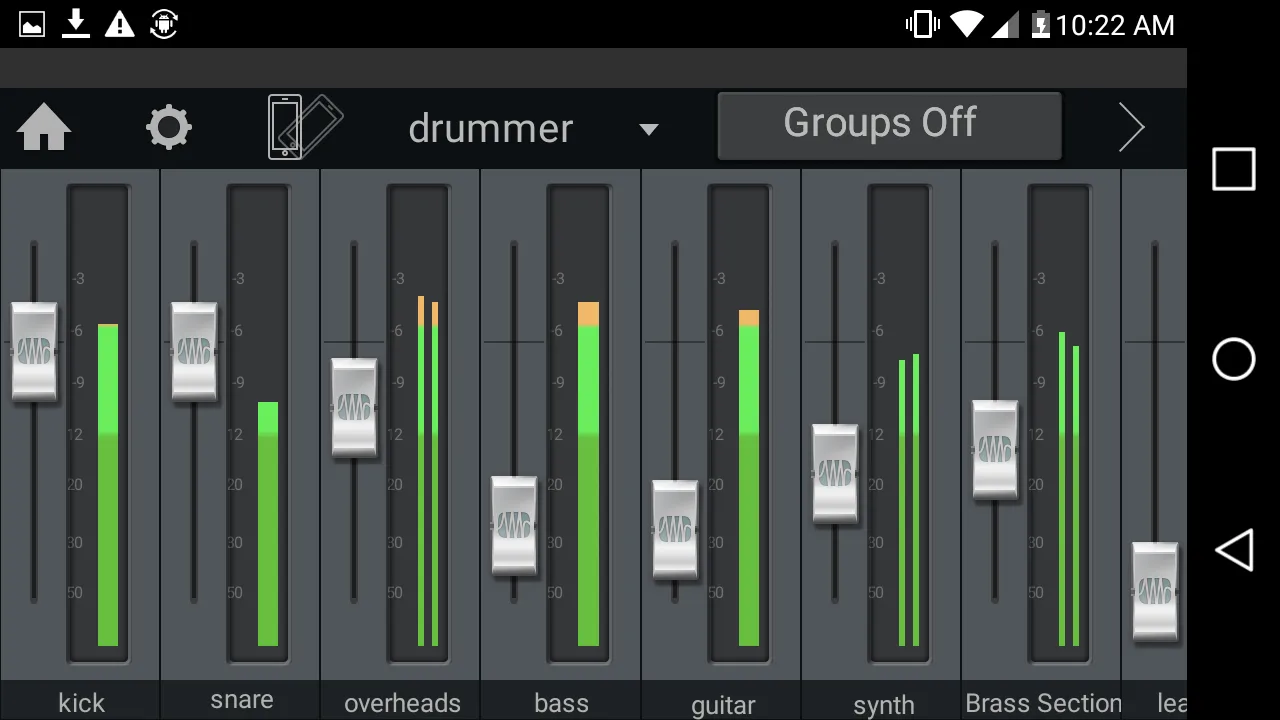The width and height of the screenshot is (1280, 720).
Task: Click the snare level meter
Action: pos(258,423)
